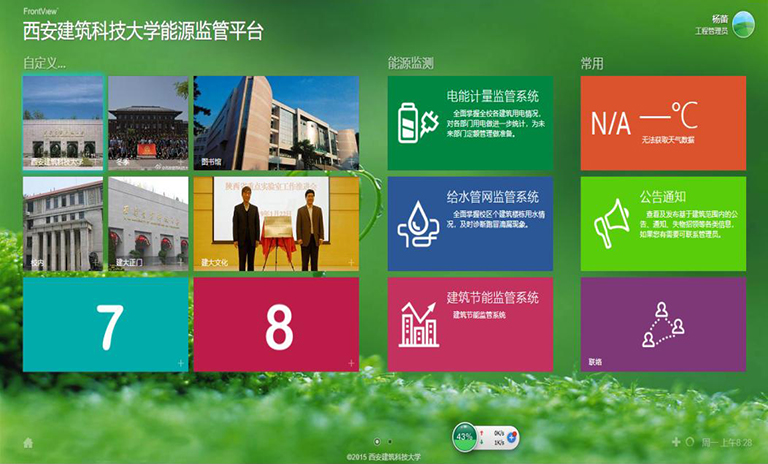This screenshot has height=464, width=768.
Task: Click the plus corner of 建大正门 tile
Action: [181, 263]
